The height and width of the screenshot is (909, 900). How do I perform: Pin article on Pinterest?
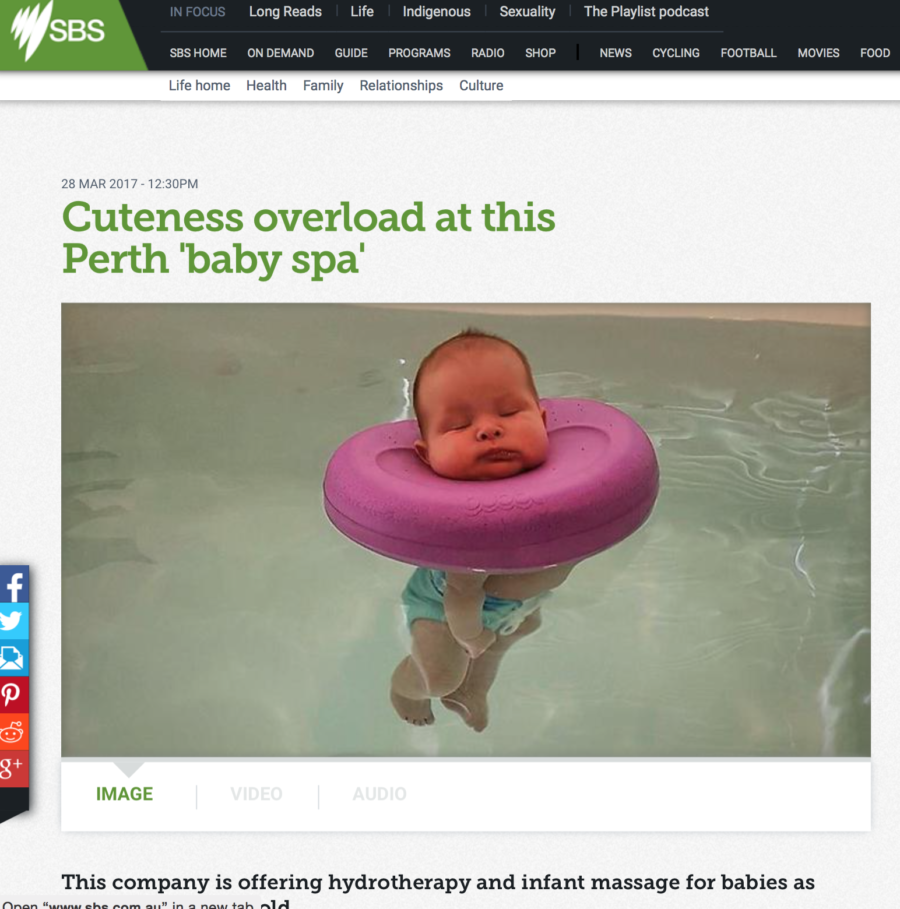[14, 694]
